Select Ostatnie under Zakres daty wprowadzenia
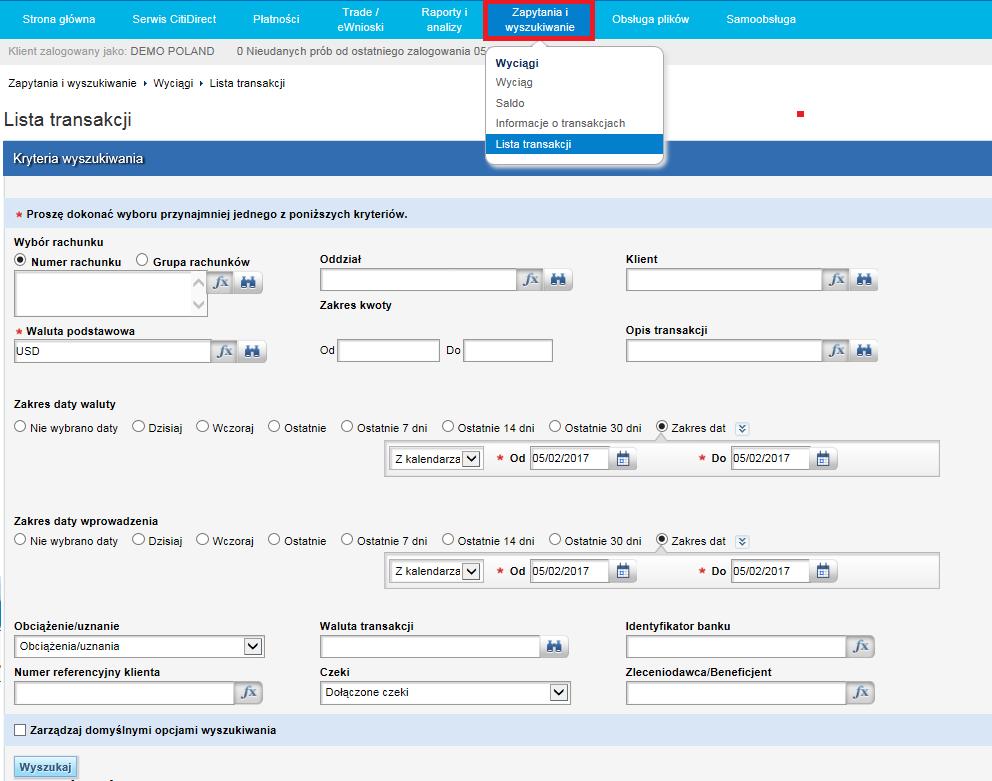 [x=274, y=539]
